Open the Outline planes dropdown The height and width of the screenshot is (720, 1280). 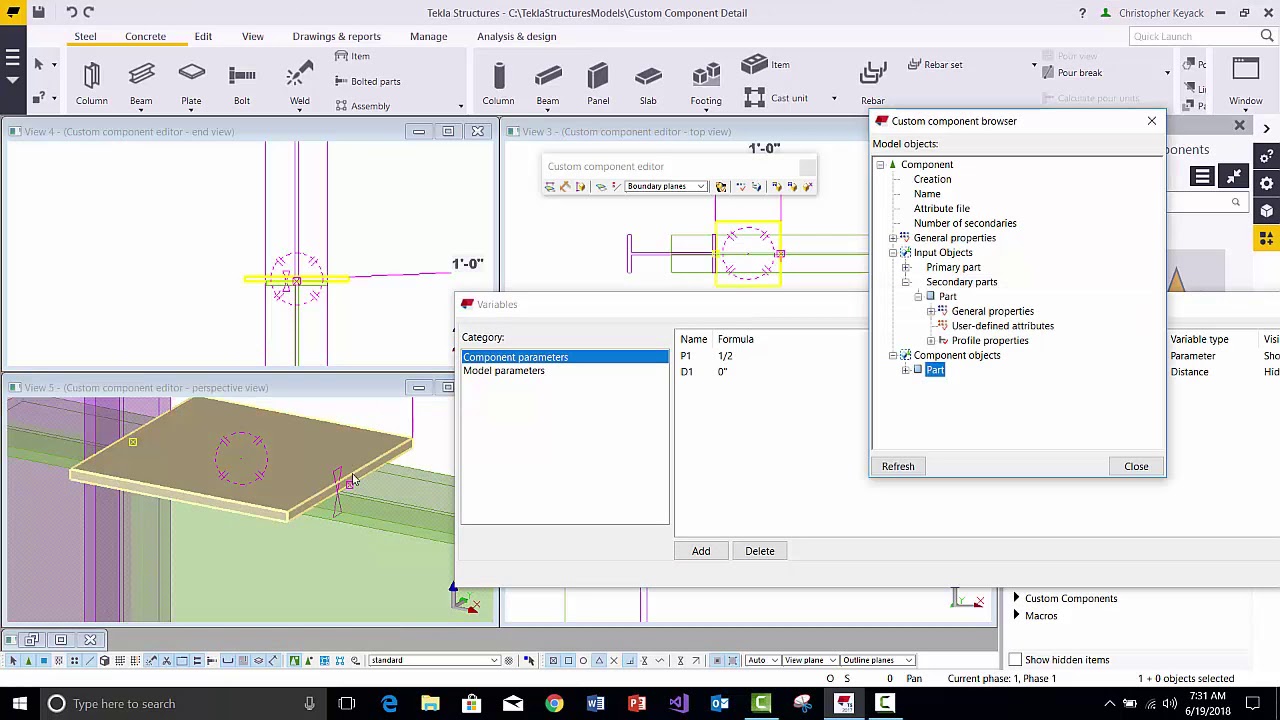877,660
